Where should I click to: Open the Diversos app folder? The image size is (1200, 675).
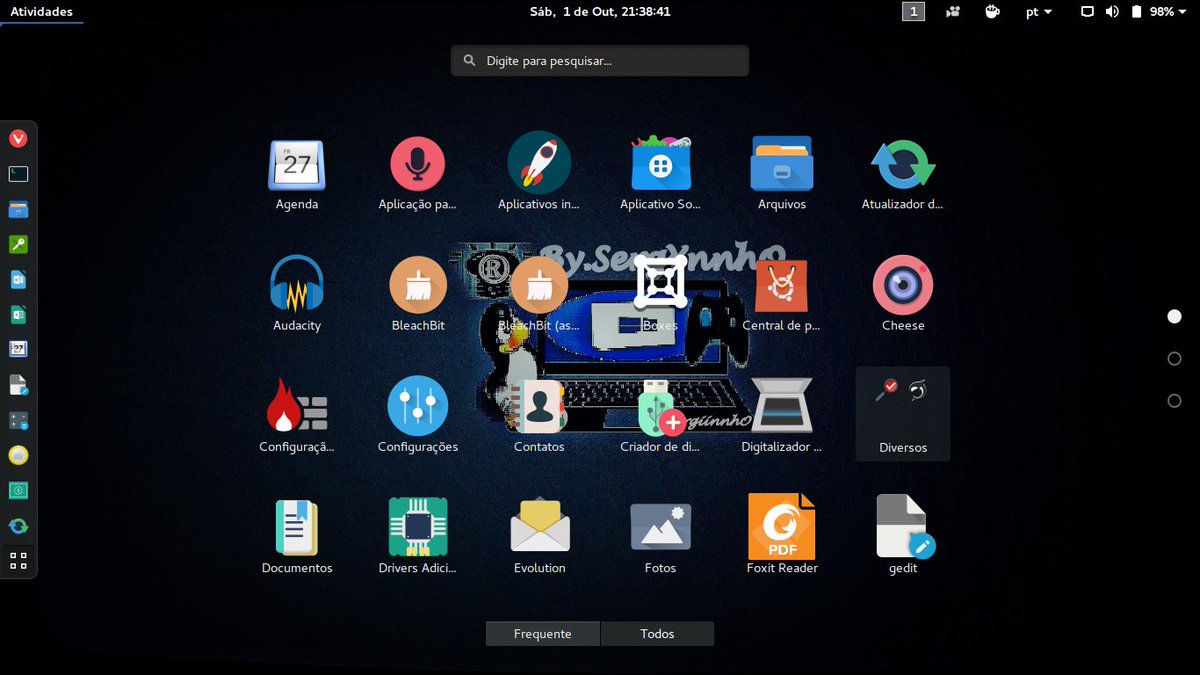coord(903,414)
